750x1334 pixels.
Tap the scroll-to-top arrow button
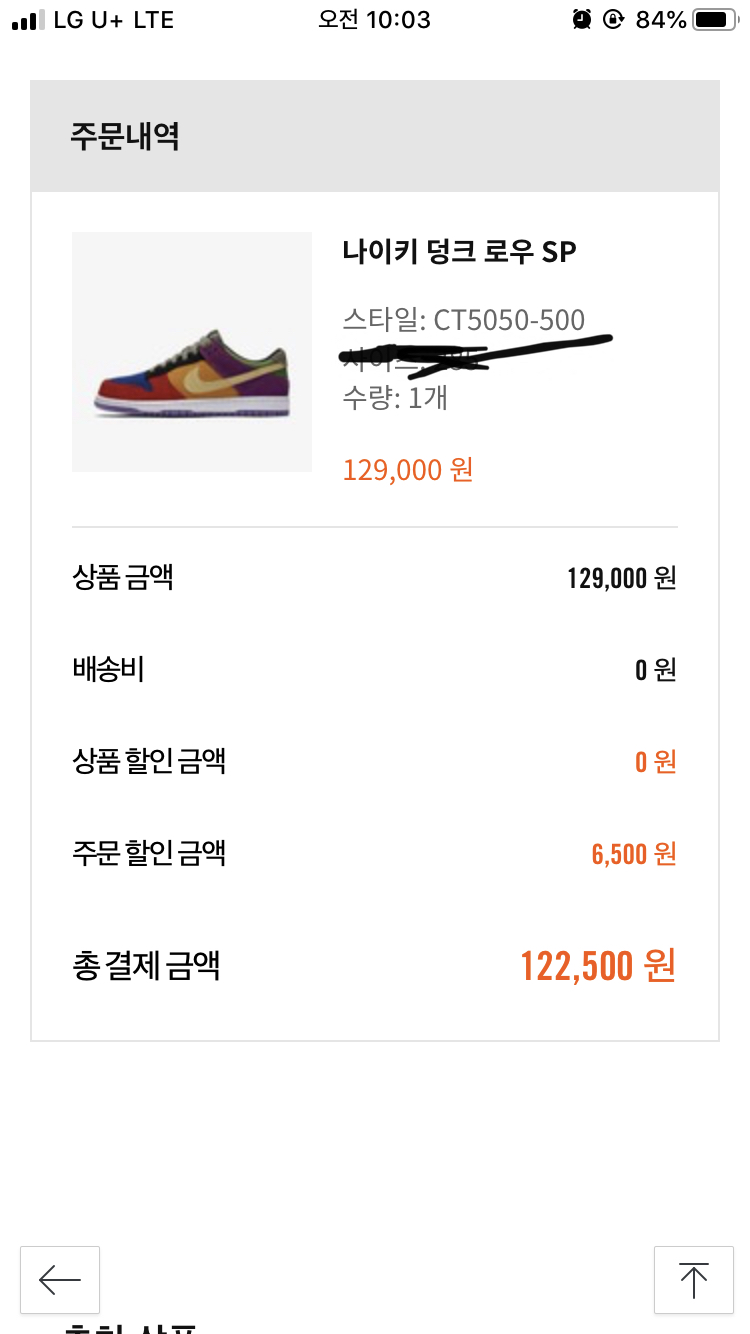693,1279
